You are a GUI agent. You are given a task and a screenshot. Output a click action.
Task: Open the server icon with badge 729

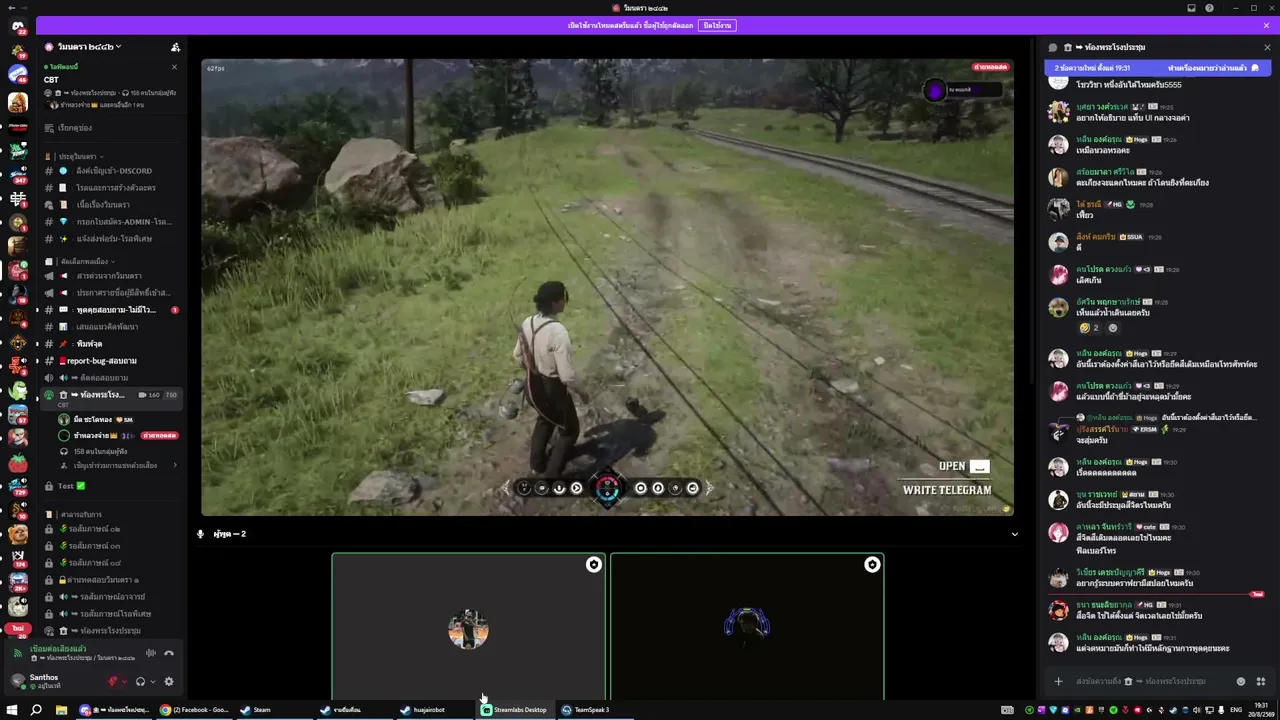(x=18, y=486)
